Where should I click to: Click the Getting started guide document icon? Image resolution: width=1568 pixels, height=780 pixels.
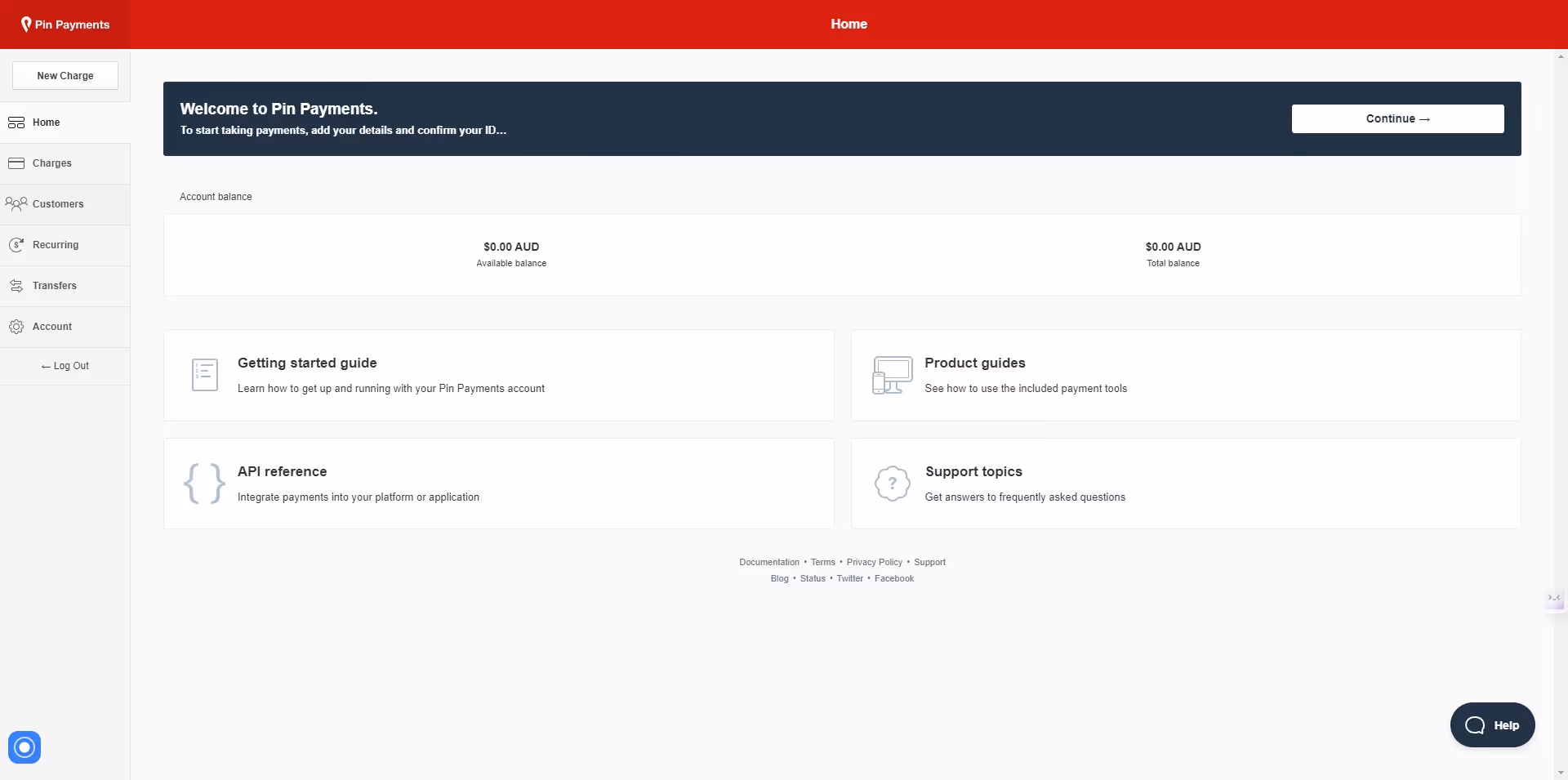(x=205, y=375)
